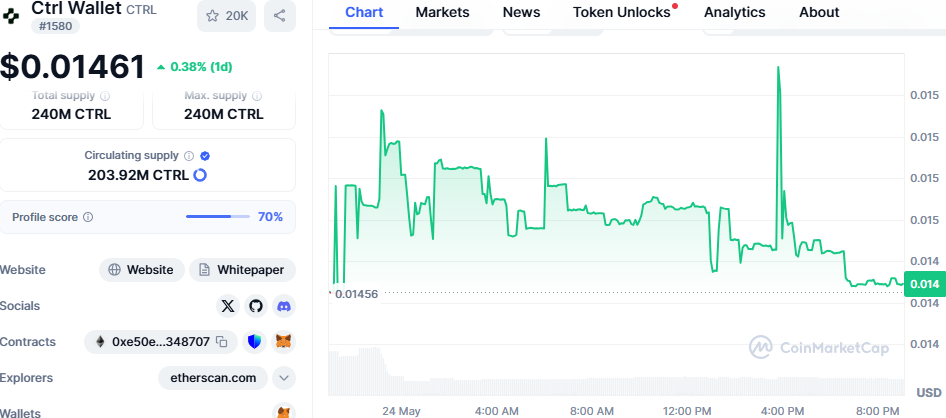Viewport: 946px width, 418px height.
Task: Switch to the Markets tab
Action: pos(442,12)
